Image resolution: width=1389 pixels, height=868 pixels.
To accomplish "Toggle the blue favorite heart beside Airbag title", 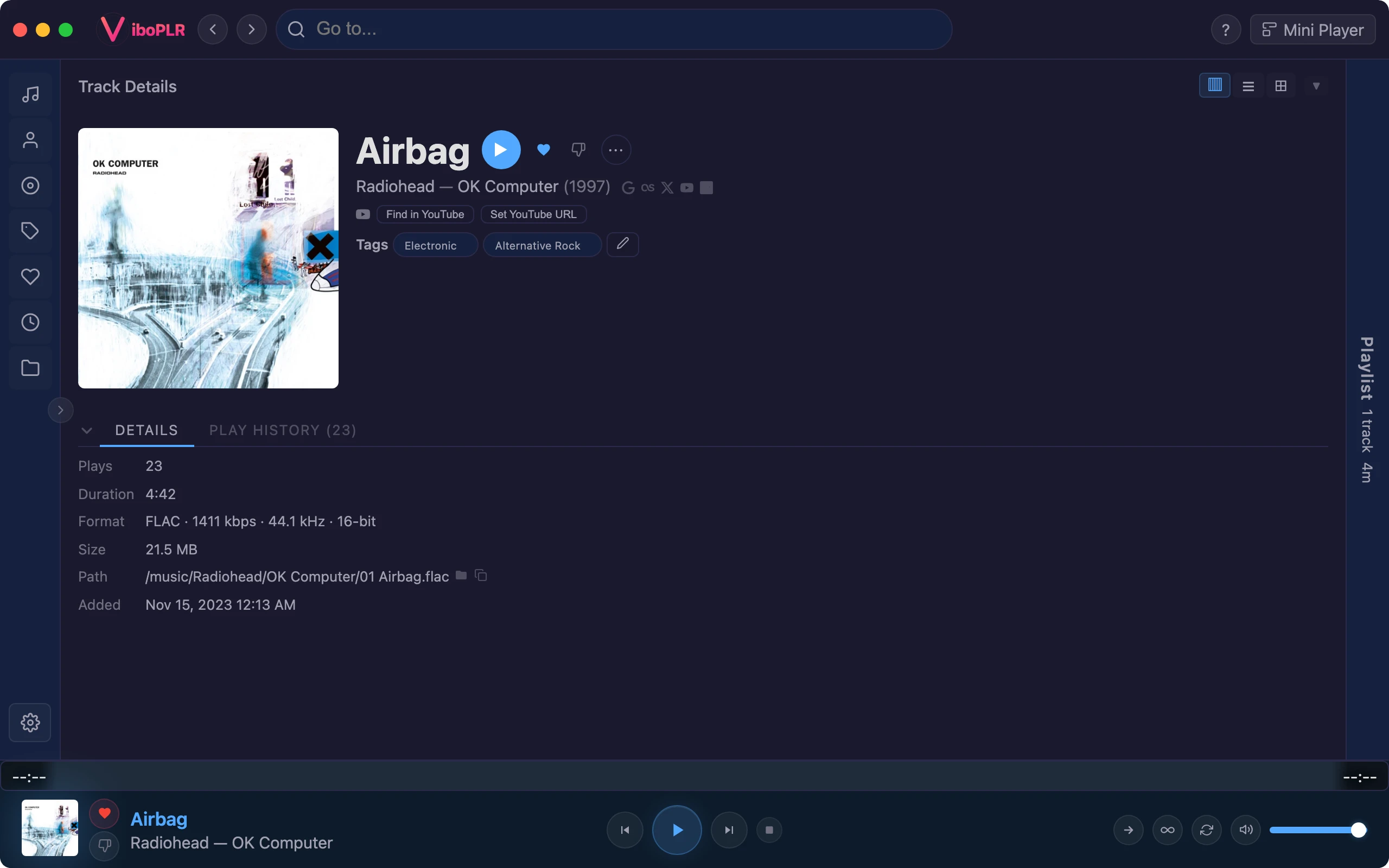I will [x=544, y=150].
